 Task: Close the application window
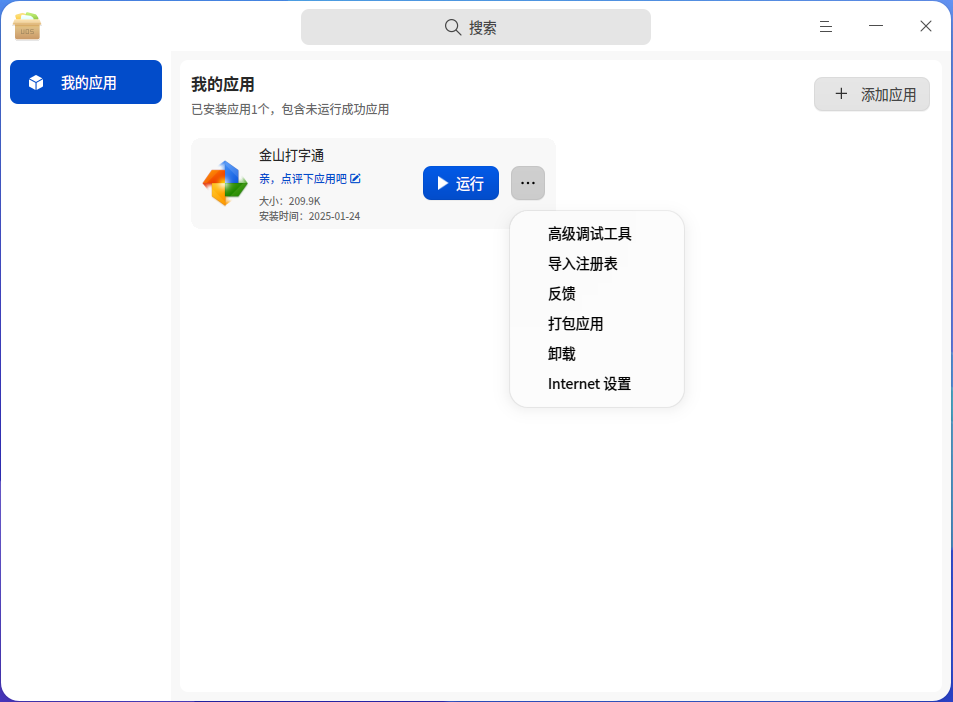[926, 26]
